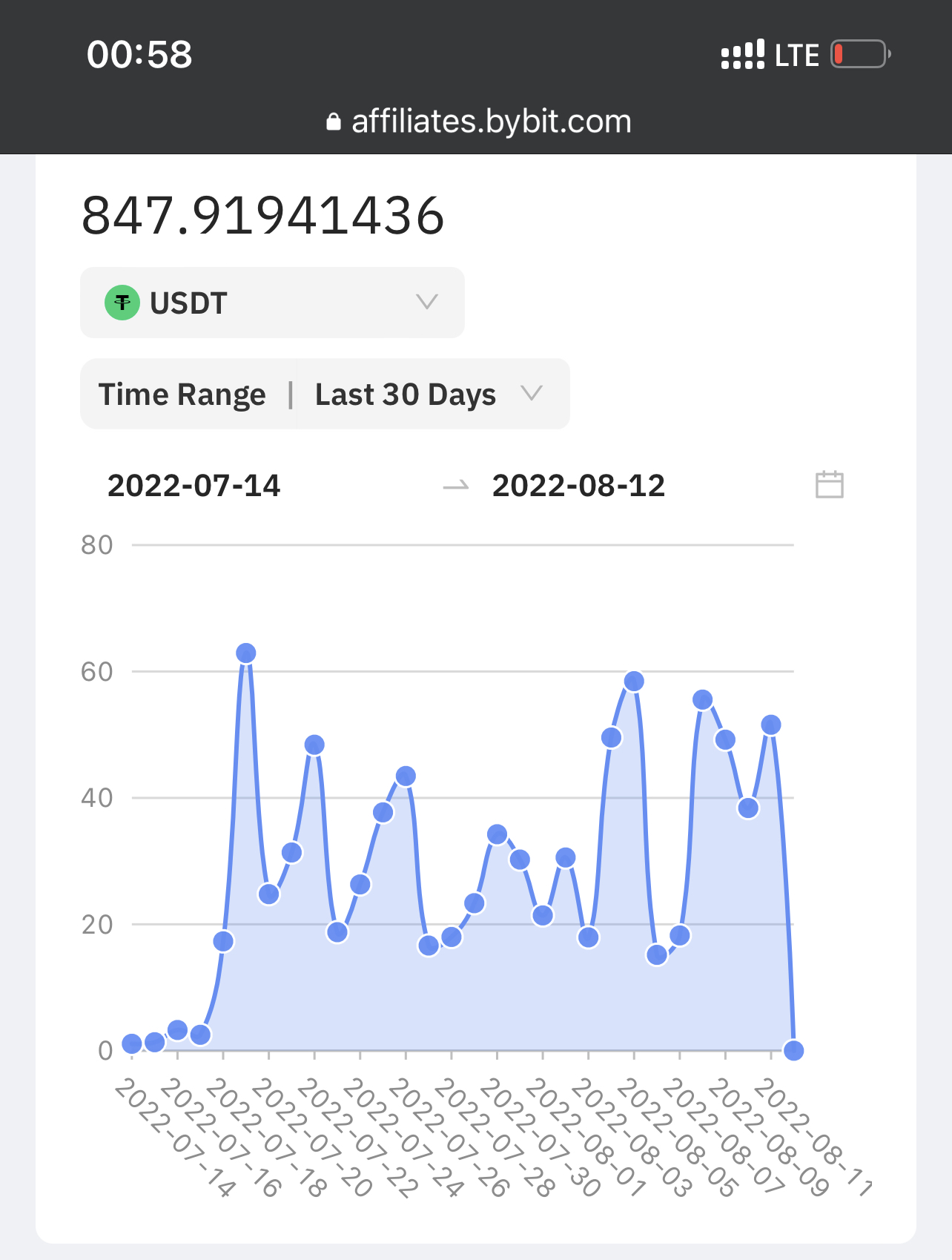The image size is (952, 1260).
Task: Click the first data point on the chart
Action: 132,1044
